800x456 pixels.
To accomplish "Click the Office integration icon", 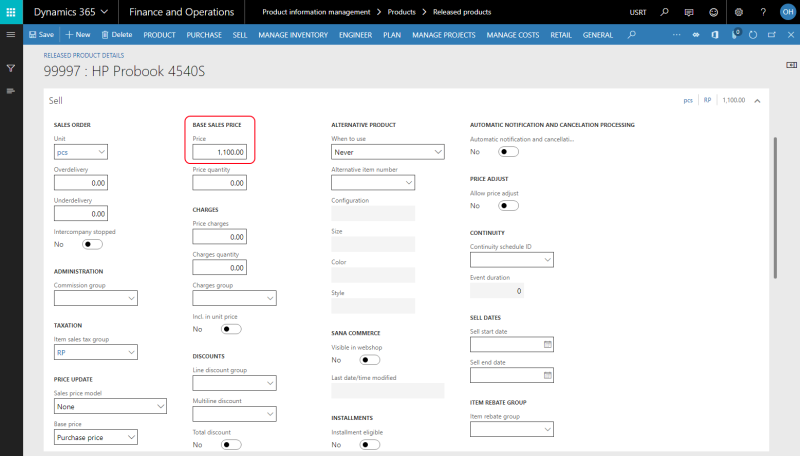I will (715, 35).
